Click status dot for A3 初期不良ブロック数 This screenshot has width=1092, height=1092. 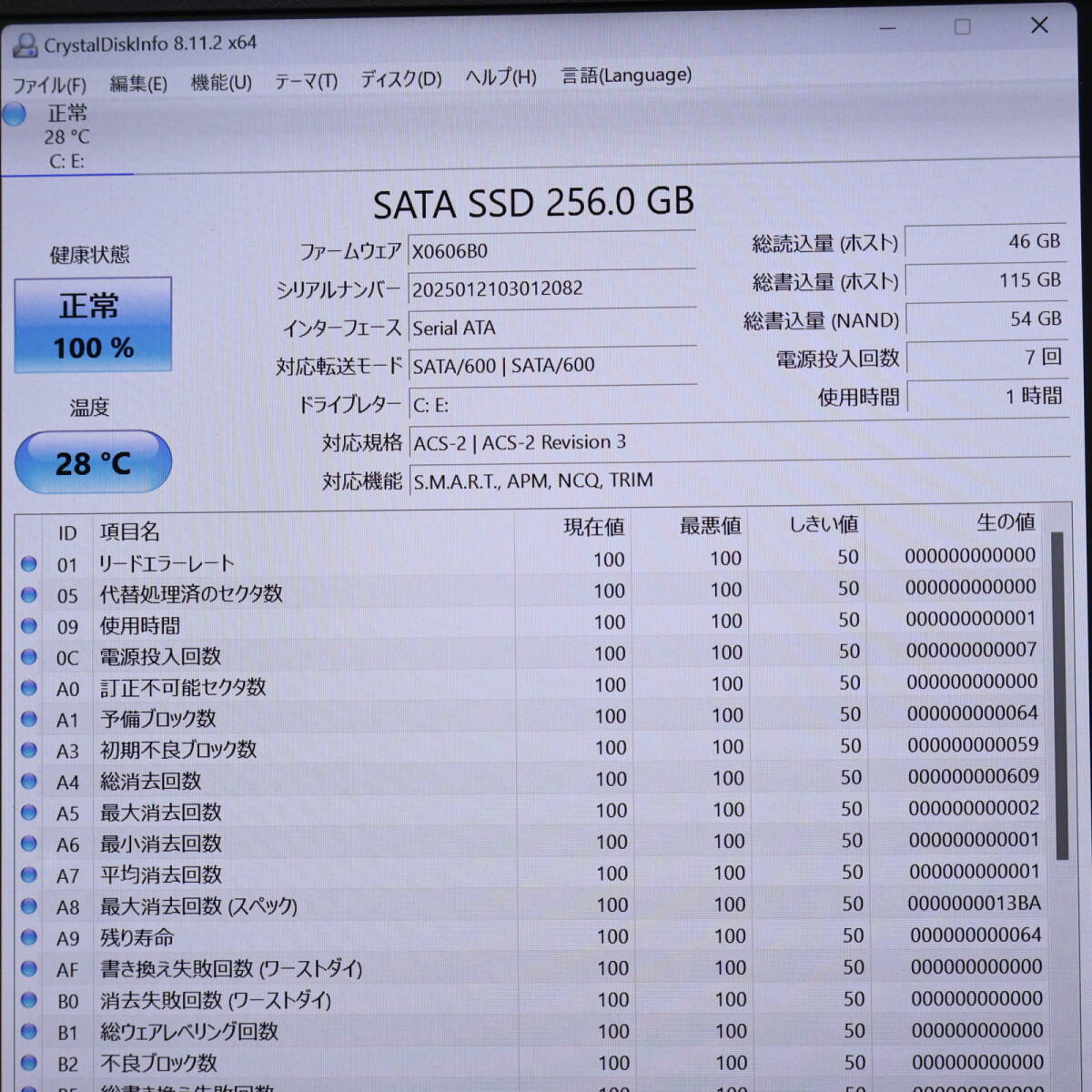click(29, 751)
